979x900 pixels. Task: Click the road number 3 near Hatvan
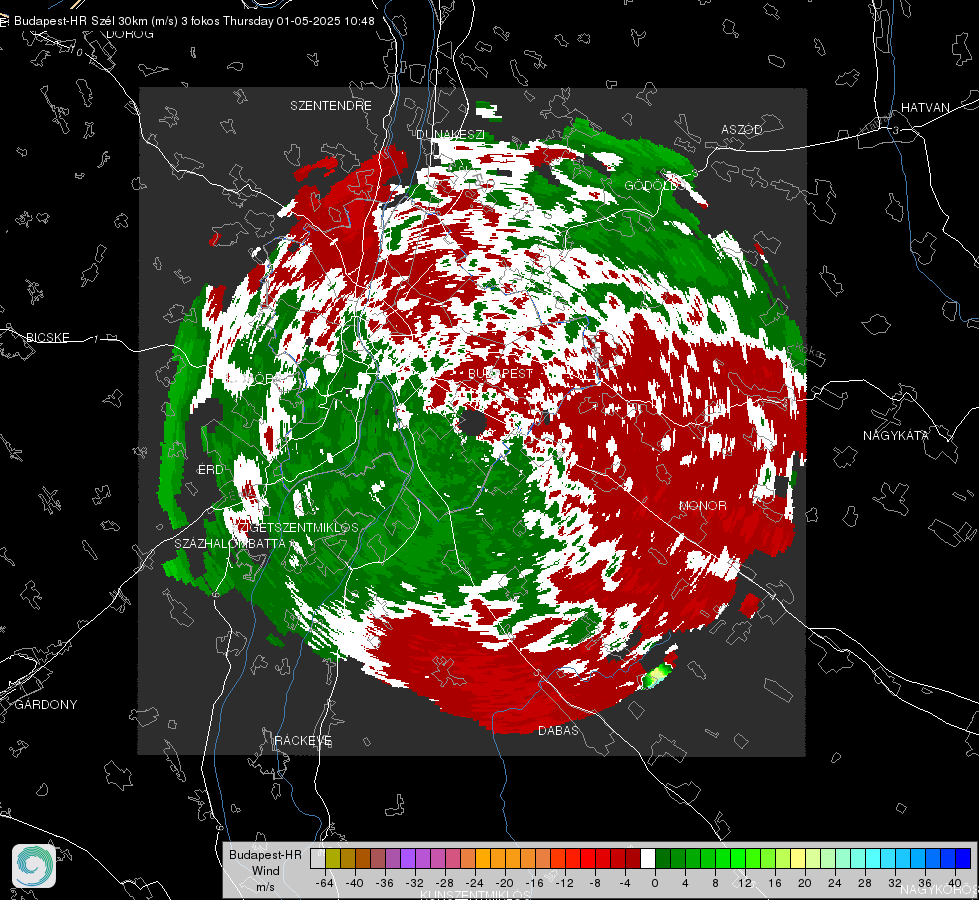(896, 130)
